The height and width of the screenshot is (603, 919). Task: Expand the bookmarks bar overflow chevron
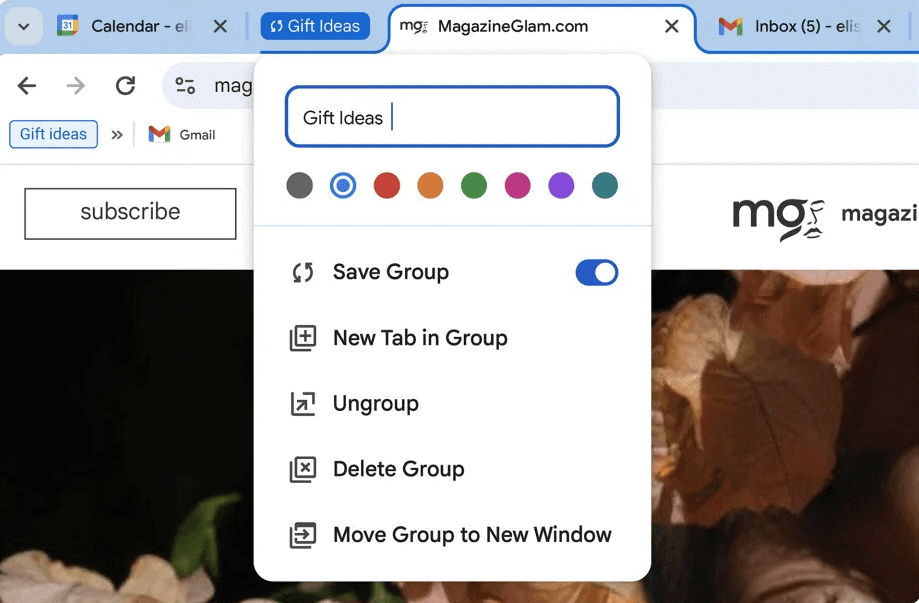coord(117,135)
